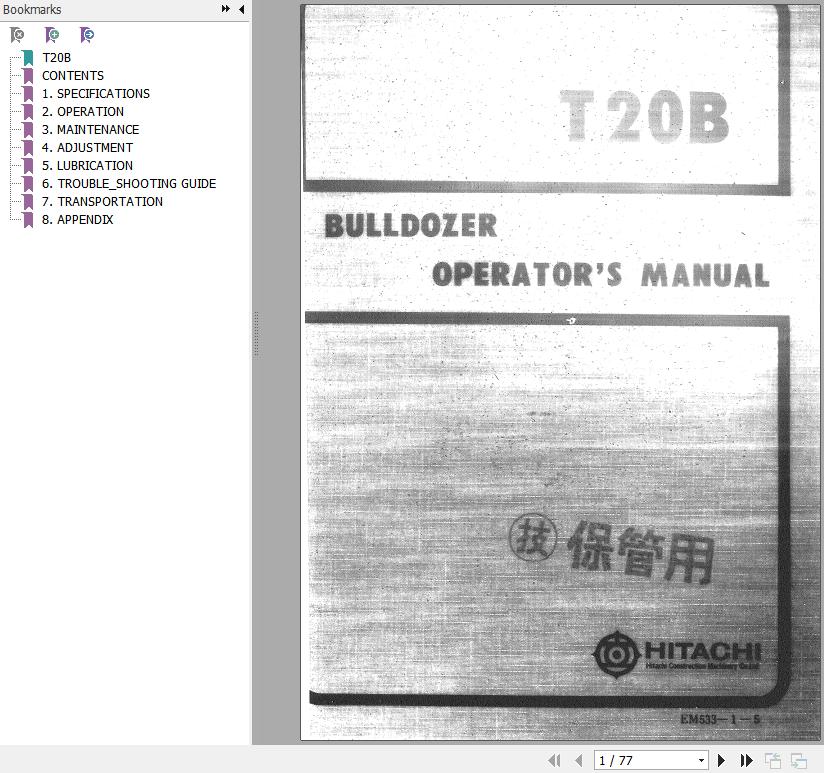
Task: Select the 5. LUBRICATION bookmark
Action: click(x=87, y=166)
